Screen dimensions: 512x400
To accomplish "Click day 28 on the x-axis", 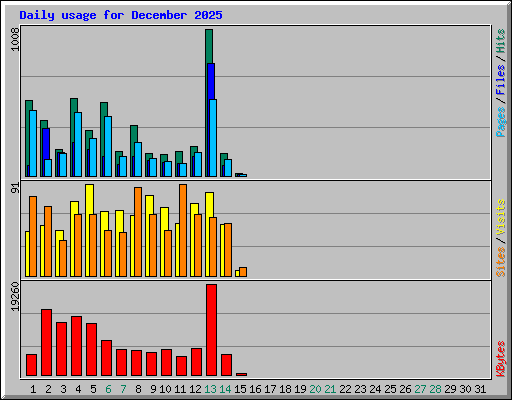I will tap(435, 389).
